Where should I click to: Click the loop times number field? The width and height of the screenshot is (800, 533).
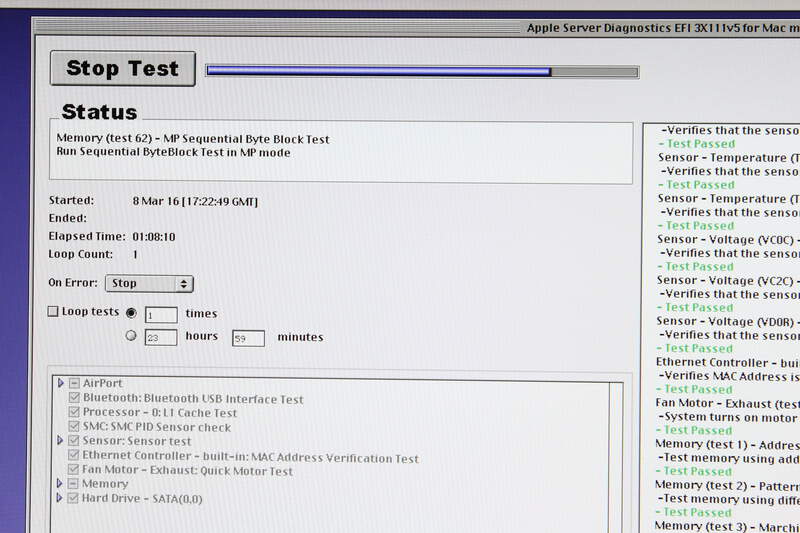[x=161, y=314]
